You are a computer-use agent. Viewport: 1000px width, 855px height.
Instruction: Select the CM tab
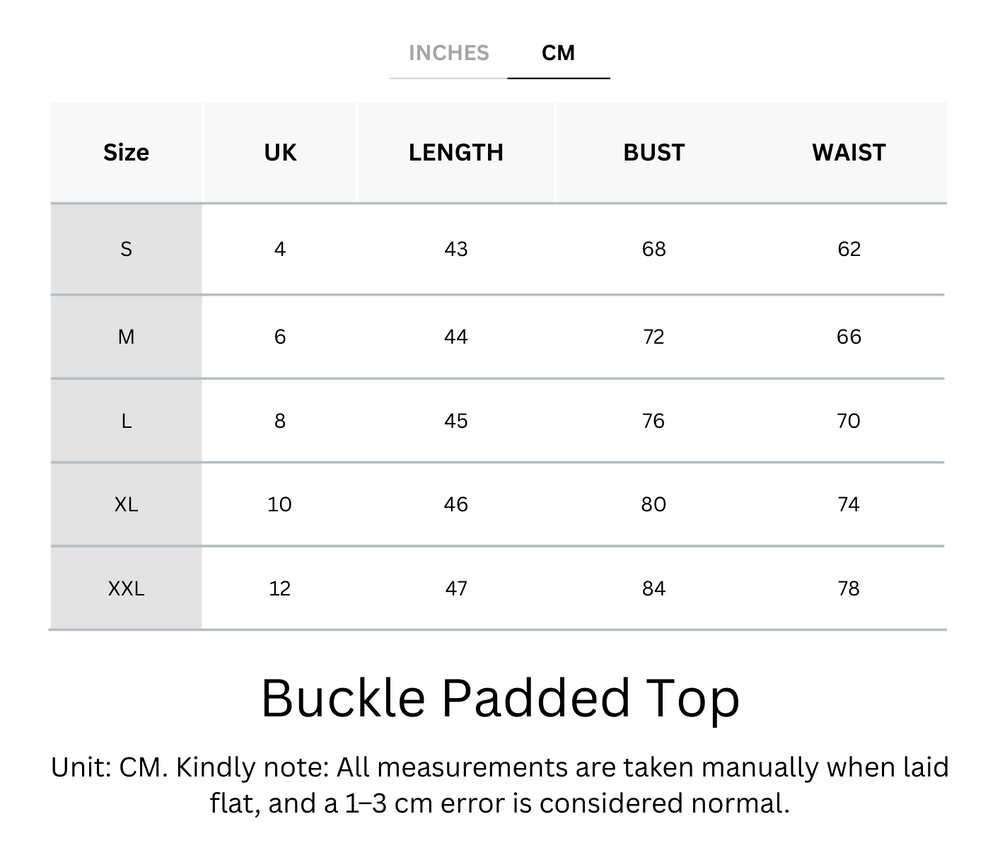[x=559, y=53]
